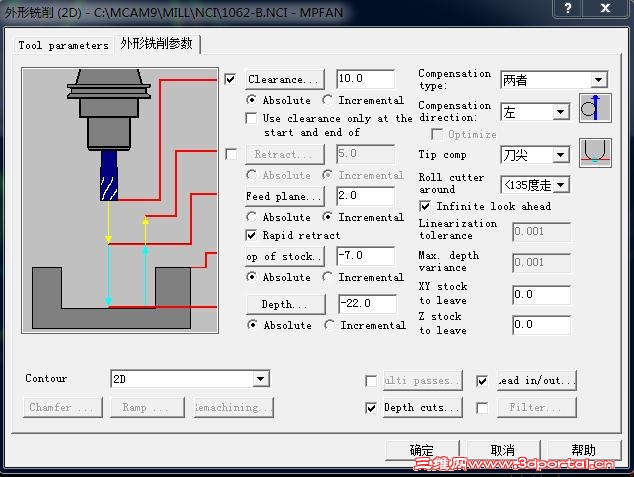The height and width of the screenshot is (477, 634).
Task: Click the Feed plane value field 2.0
Action: [x=365, y=196]
